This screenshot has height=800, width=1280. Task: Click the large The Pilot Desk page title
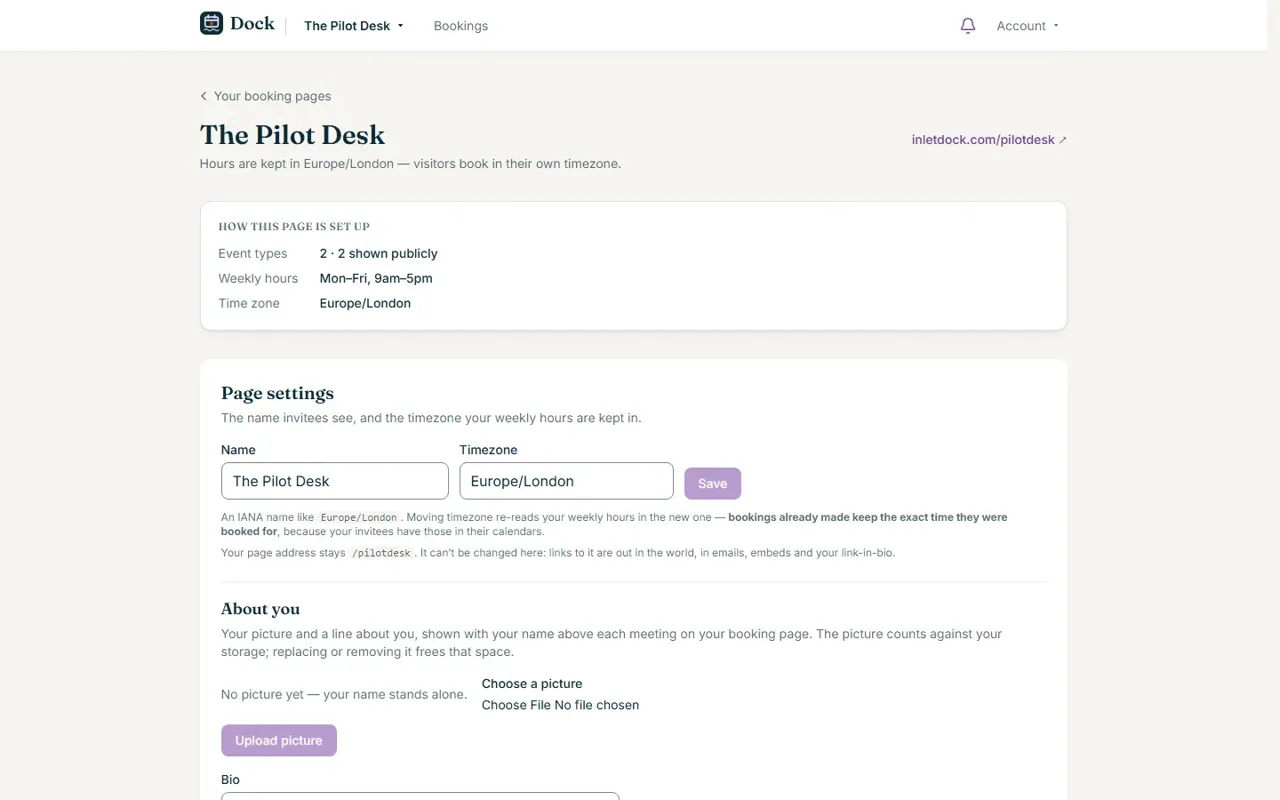pos(292,135)
